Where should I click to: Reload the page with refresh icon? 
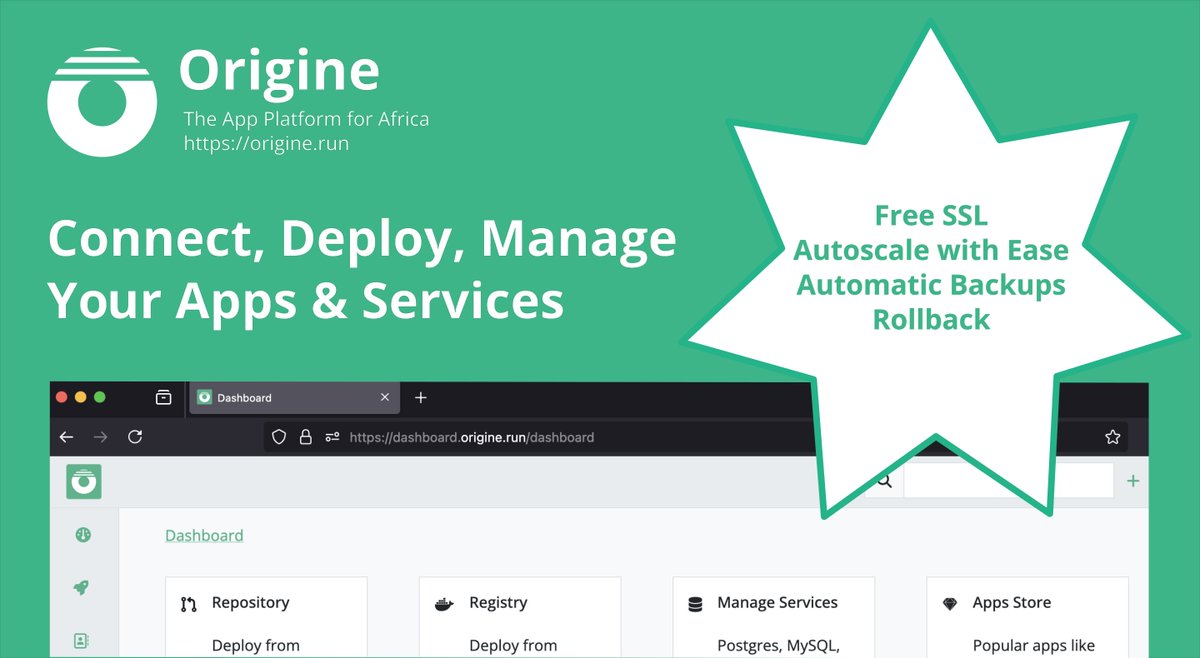(x=135, y=437)
